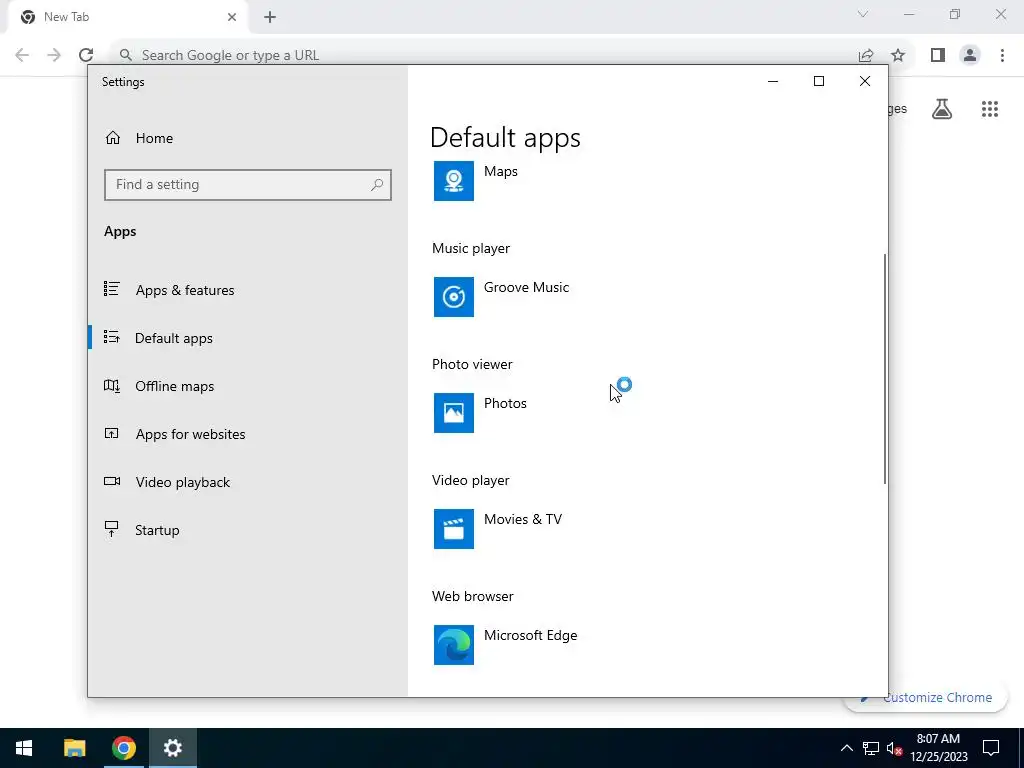1024x768 pixels.
Task: Click the Customize Chrome button
Action: coord(927,697)
